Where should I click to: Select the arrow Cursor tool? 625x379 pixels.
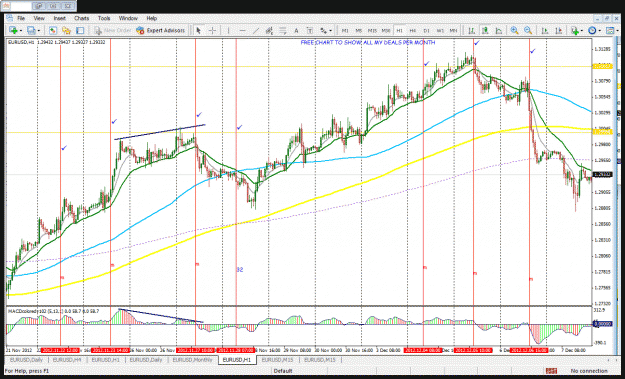[198, 30]
